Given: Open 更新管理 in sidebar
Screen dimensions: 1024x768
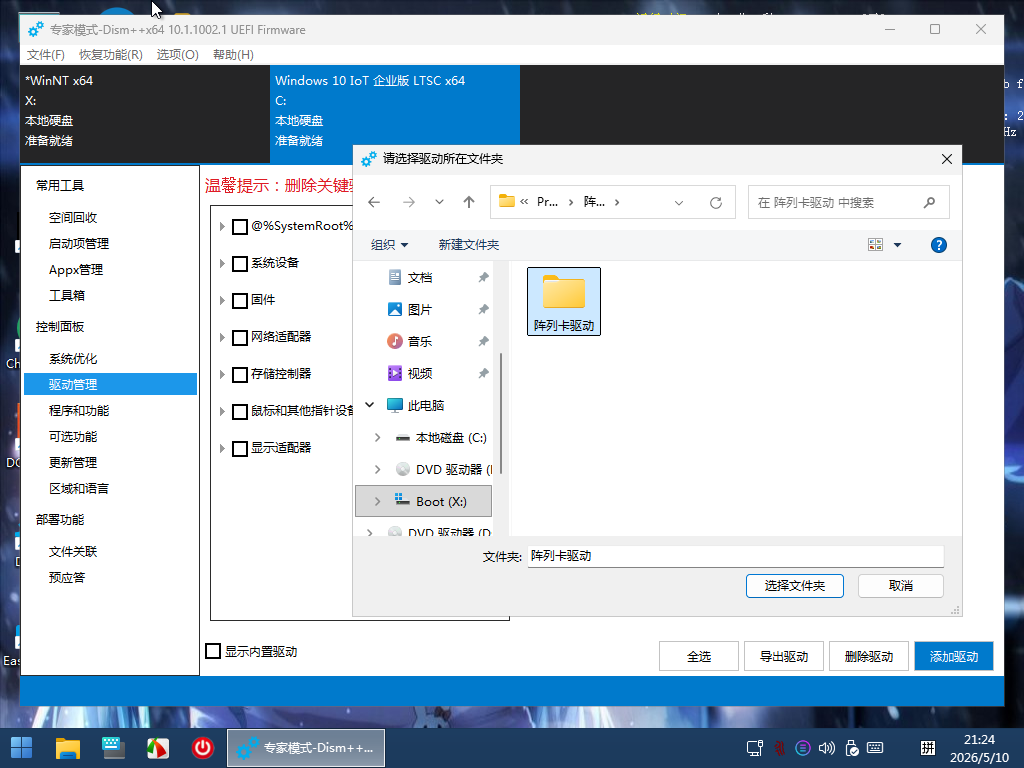Looking at the screenshot, I should [72, 462].
